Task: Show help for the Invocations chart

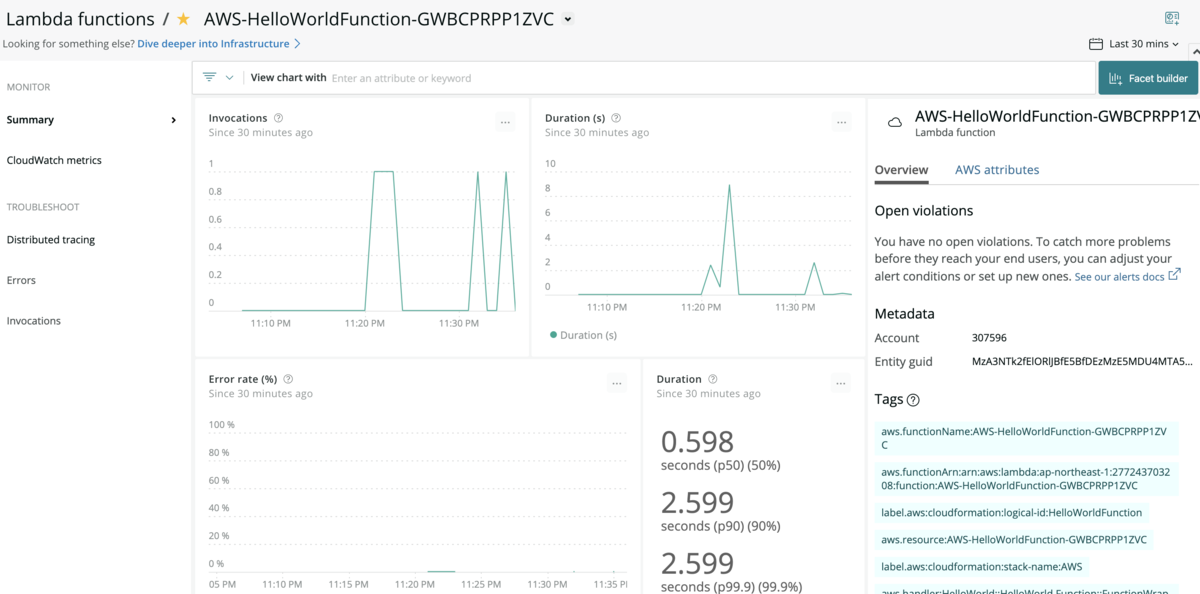Action: click(x=279, y=118)
